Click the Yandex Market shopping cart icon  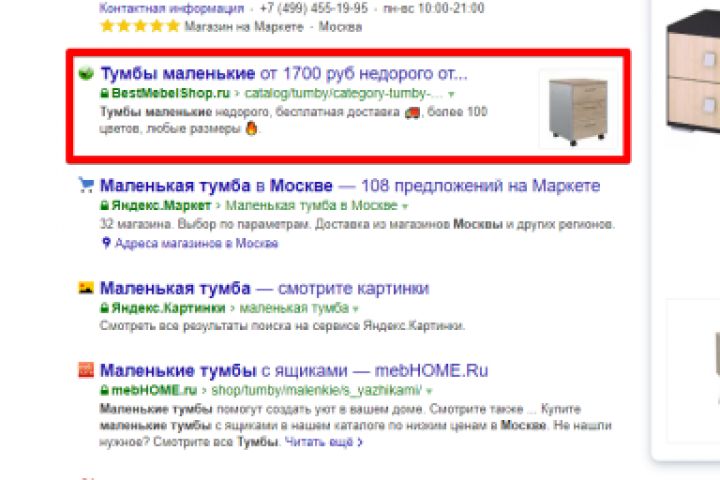point(86,185)
